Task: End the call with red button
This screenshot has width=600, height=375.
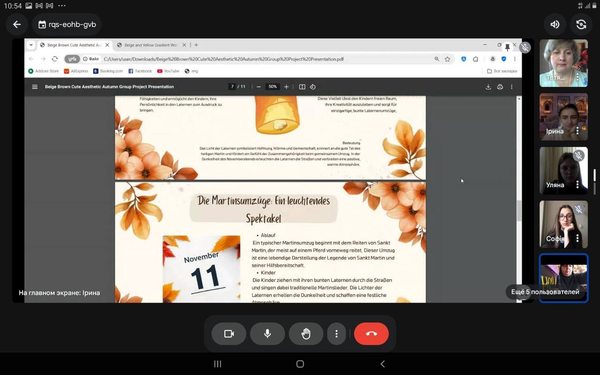Action: coord(371,334)
